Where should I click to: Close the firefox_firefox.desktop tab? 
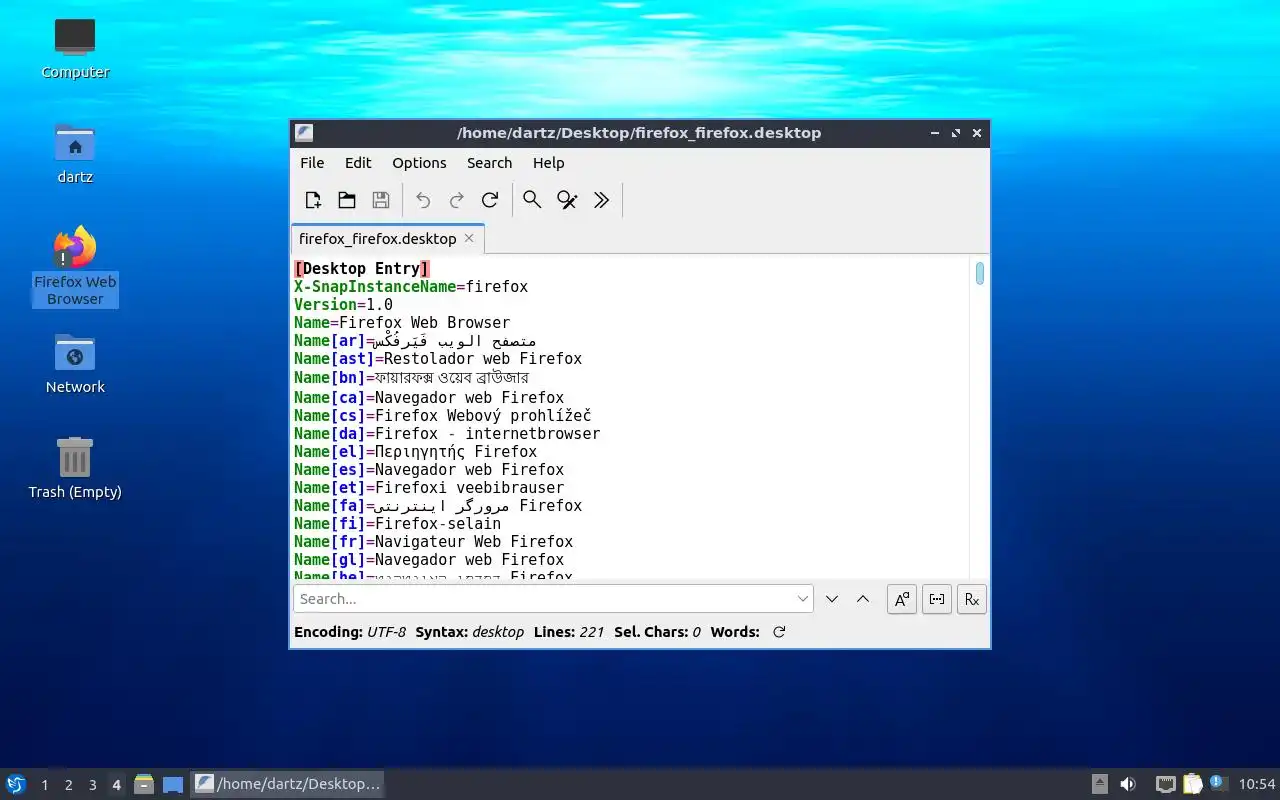(469, 238)
